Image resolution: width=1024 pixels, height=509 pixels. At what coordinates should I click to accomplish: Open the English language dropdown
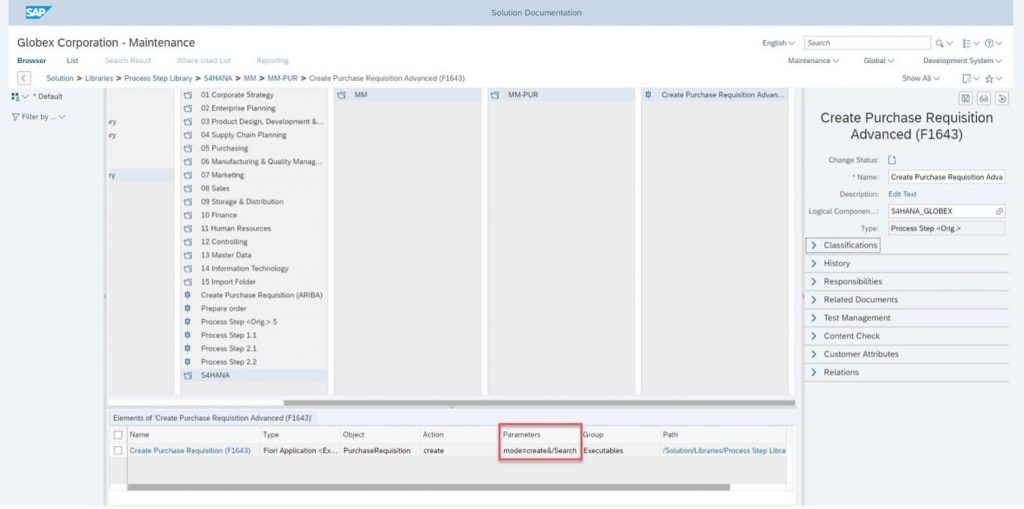[778, 43]
